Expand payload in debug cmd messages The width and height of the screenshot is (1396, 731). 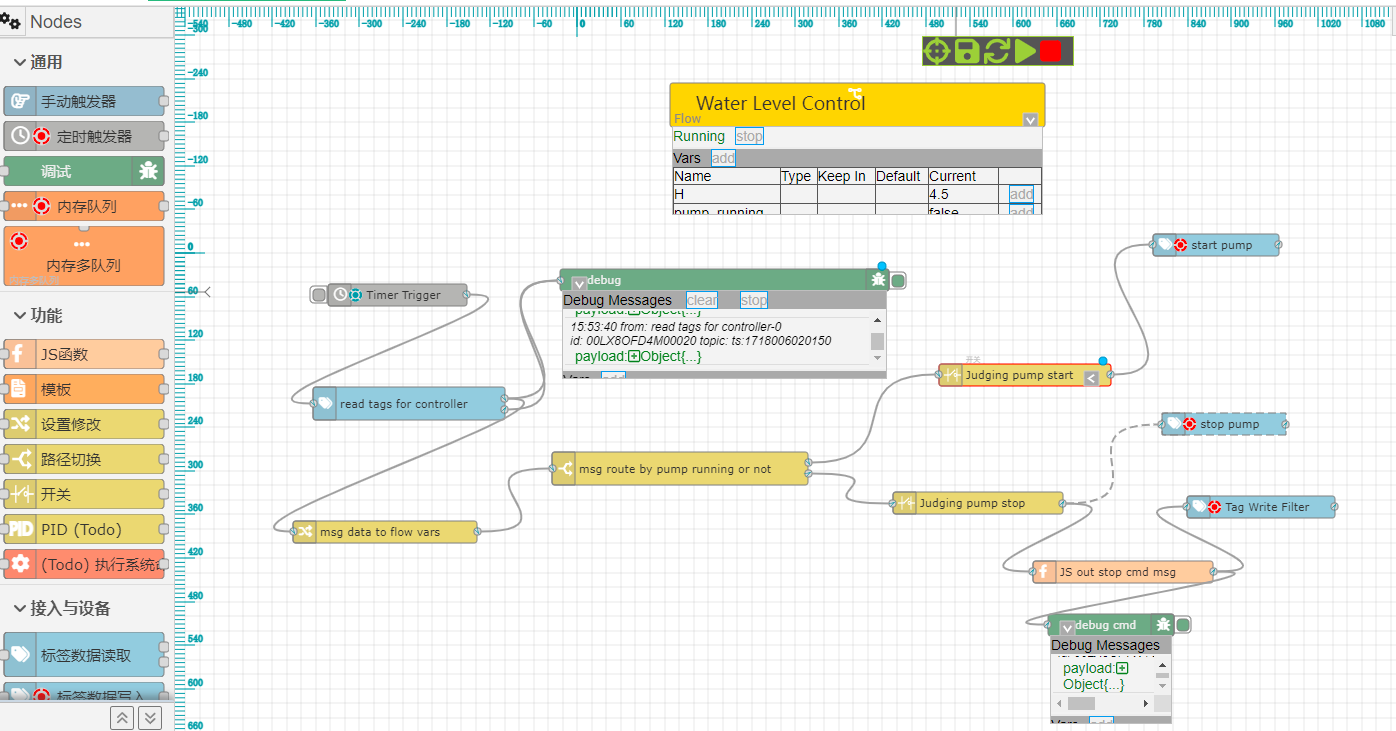pos(1122,668)
